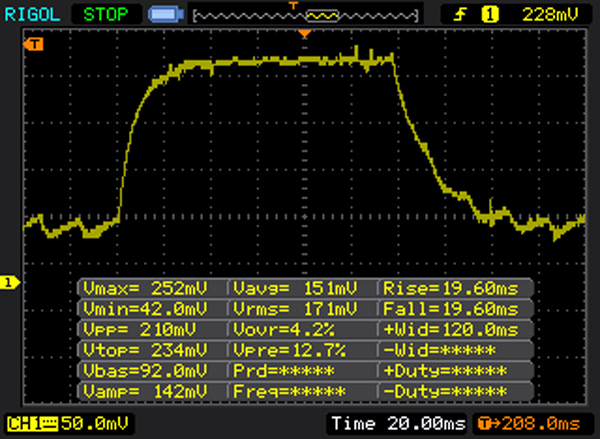Click the Vrms= 171mV measurement

(295, 309)
